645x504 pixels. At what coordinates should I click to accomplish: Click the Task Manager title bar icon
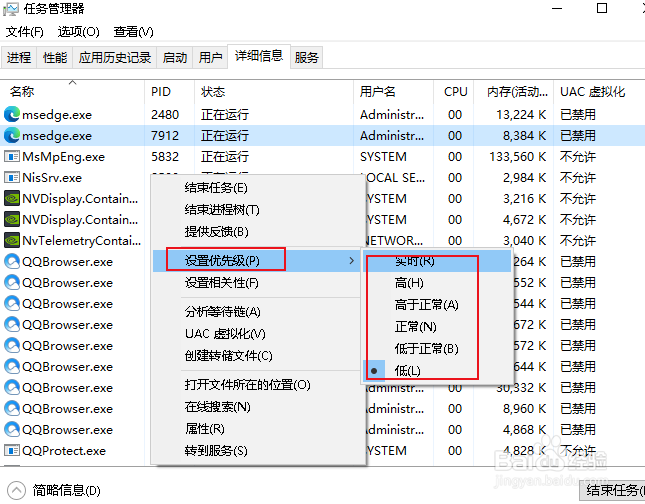click(x=10, y=9)
